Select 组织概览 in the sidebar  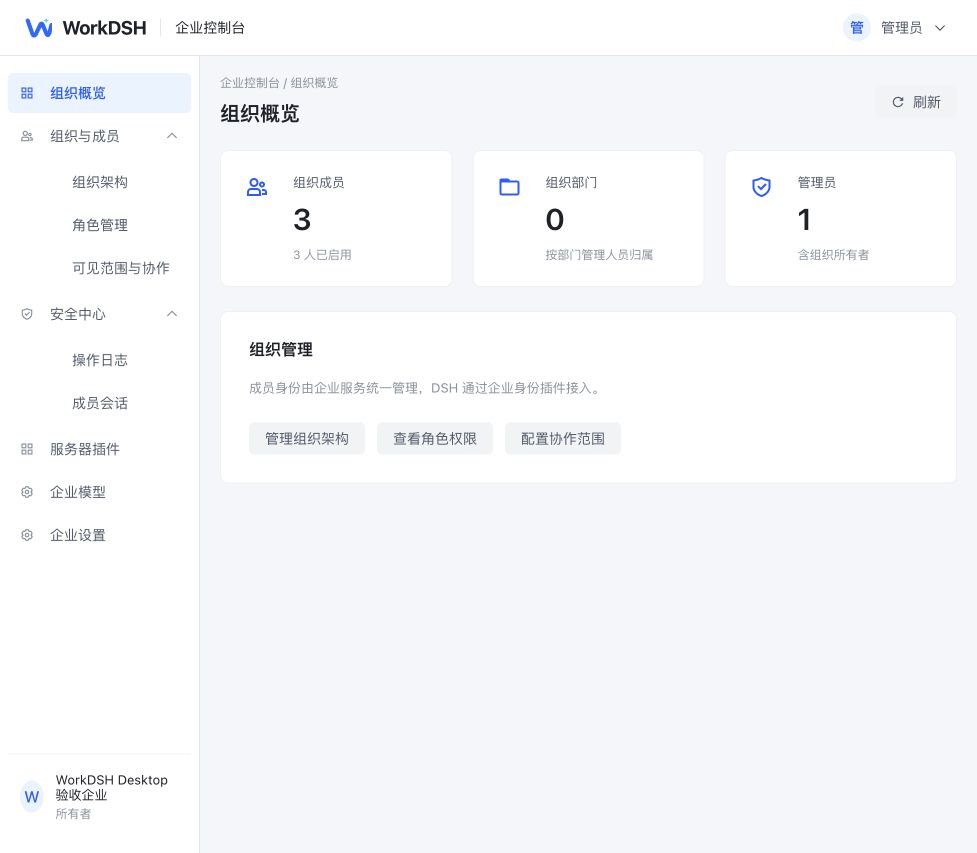click(99, 93)
